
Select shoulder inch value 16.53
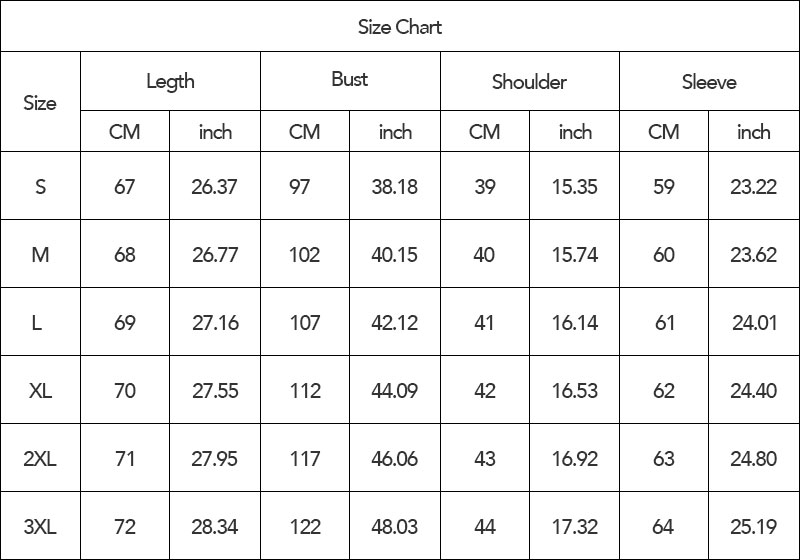(574, 390)
